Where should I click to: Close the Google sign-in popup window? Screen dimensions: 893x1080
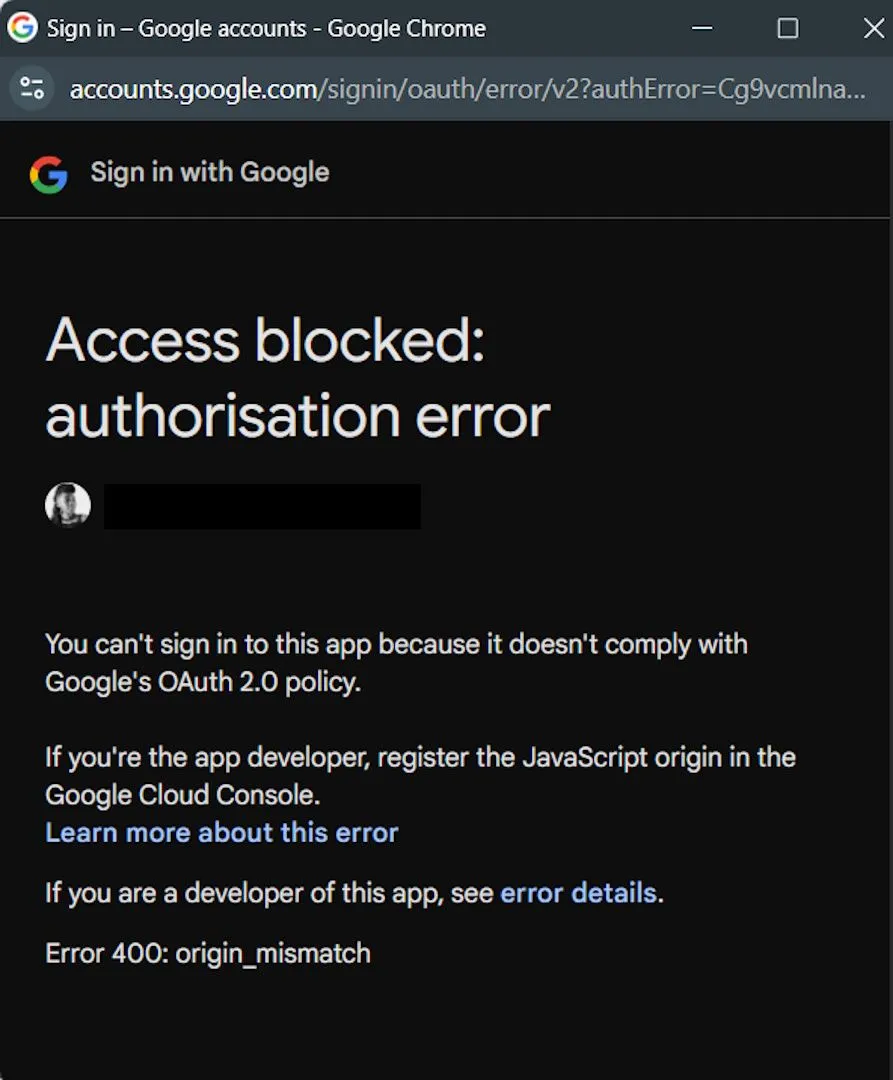pos(873,28)
